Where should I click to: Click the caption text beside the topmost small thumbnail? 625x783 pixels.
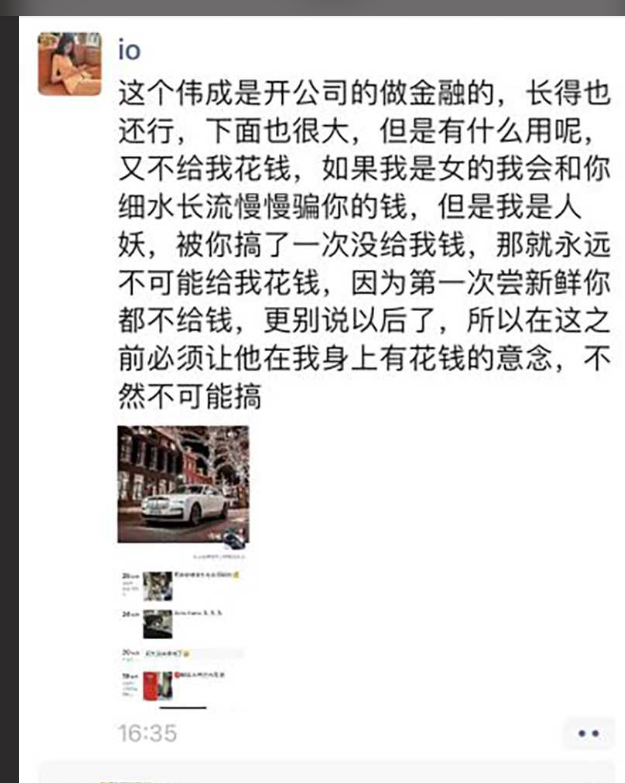[x=207, y=575]
